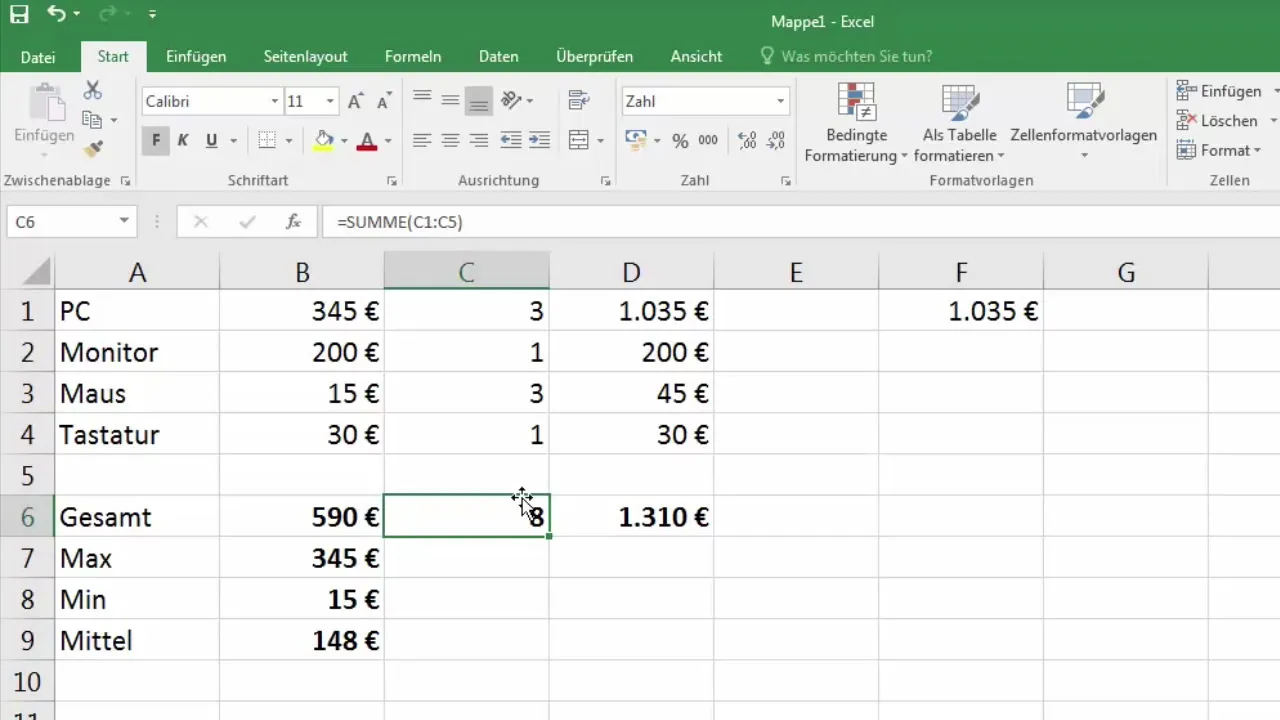Switch to the Einfügen ribbon tab
Viewport: 1280px width, 720px height.
point(196,57)
